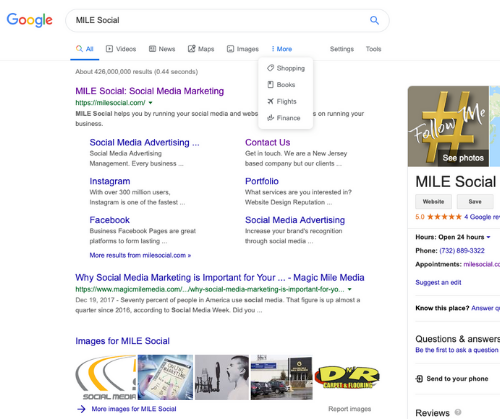Switch to the News tab
This screenshot has width=500, height=419.
[x=162, y=49]
